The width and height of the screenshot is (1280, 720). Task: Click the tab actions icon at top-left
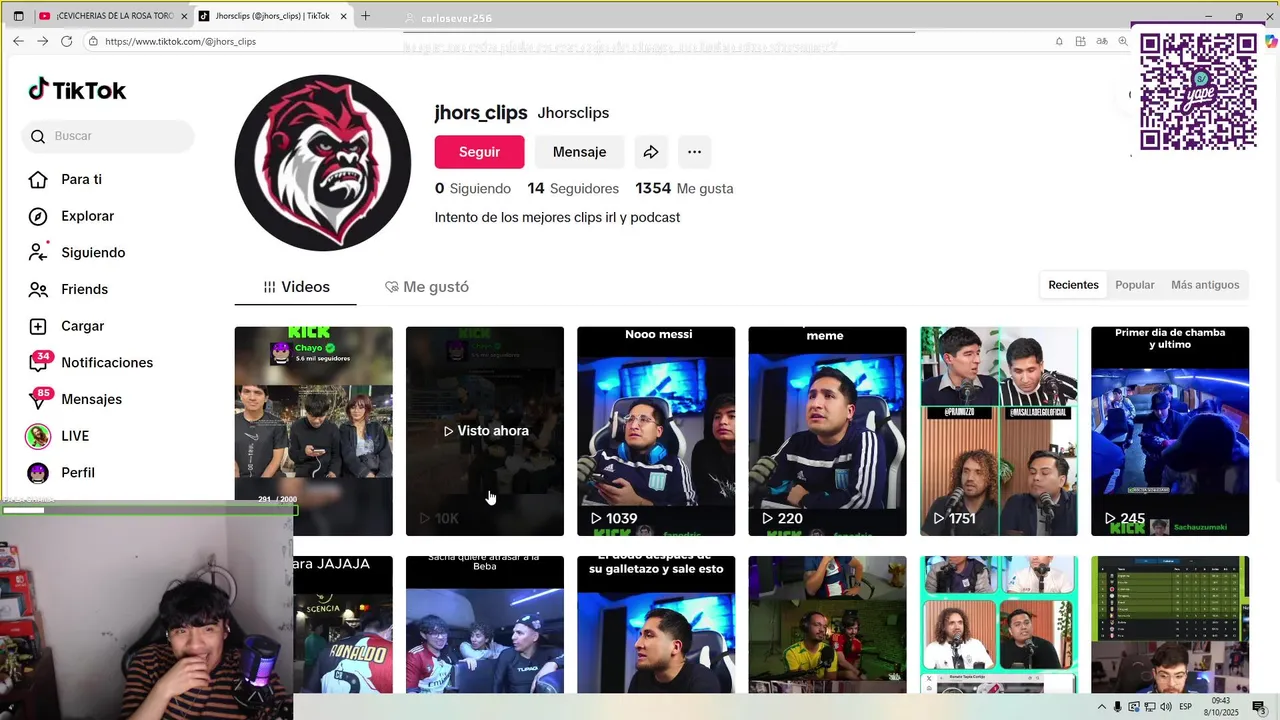(x=18, y=16)
